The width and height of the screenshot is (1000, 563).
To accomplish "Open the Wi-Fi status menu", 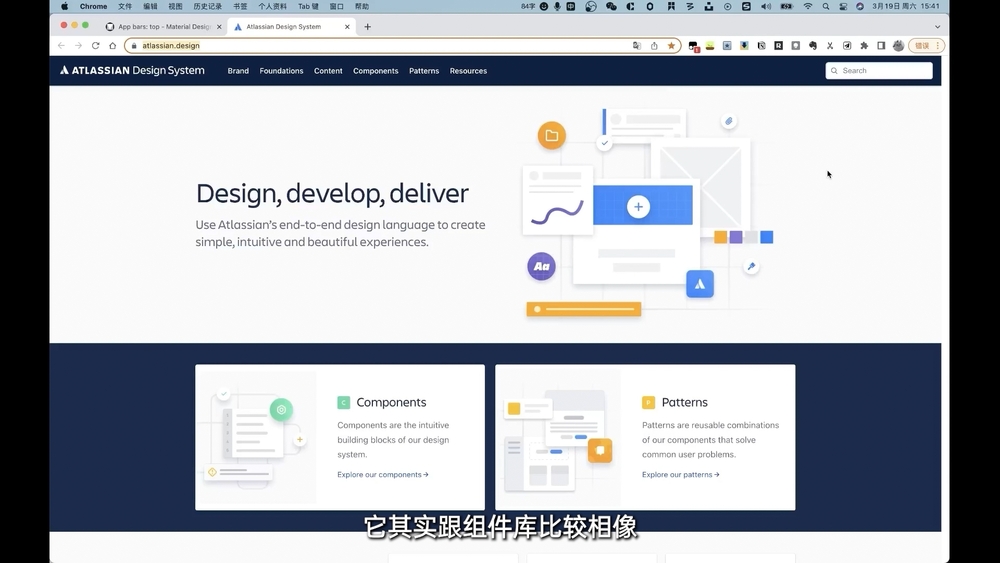I will tap(808, 6).
